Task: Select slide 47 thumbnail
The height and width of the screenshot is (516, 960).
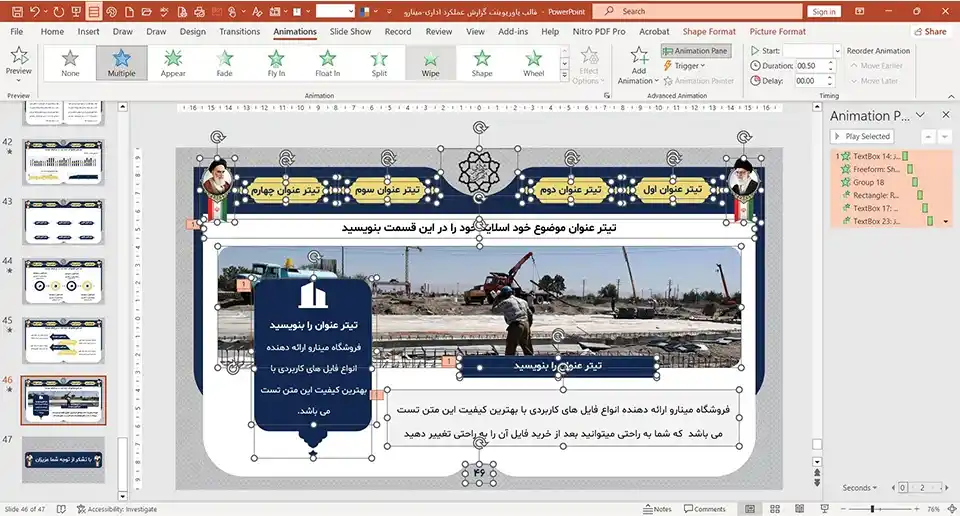Action: pos(64,460)
